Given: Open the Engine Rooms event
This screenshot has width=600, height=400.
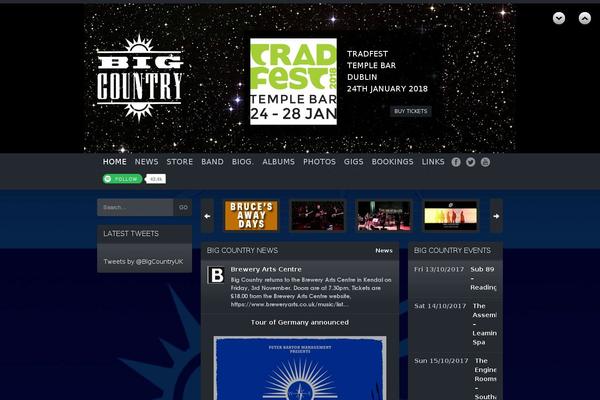Looking at the screenshot, I should tap(486, 379).
